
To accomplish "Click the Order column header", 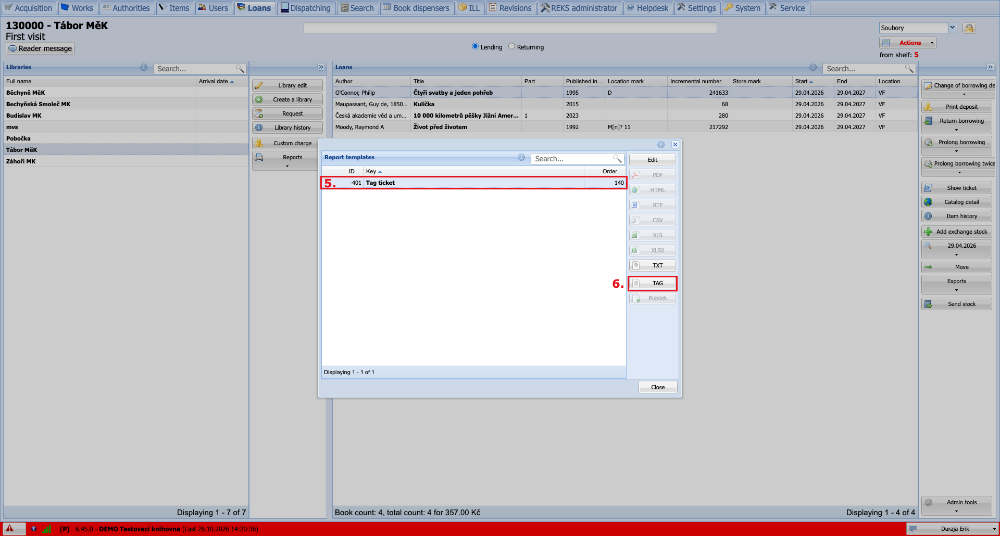I will tap(605, 172).
